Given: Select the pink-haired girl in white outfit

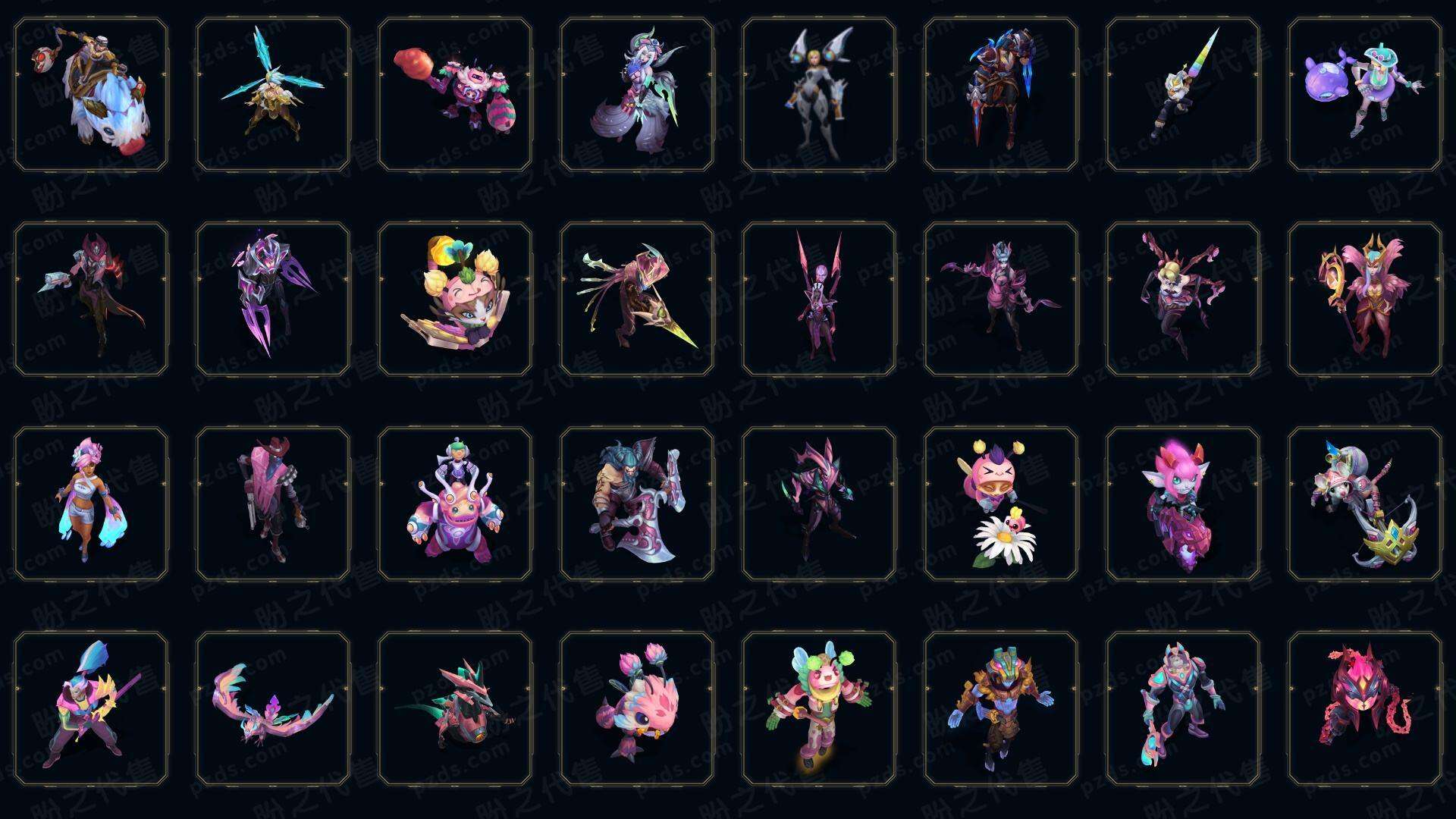Looking at the screenshot, I should [91, 504].
